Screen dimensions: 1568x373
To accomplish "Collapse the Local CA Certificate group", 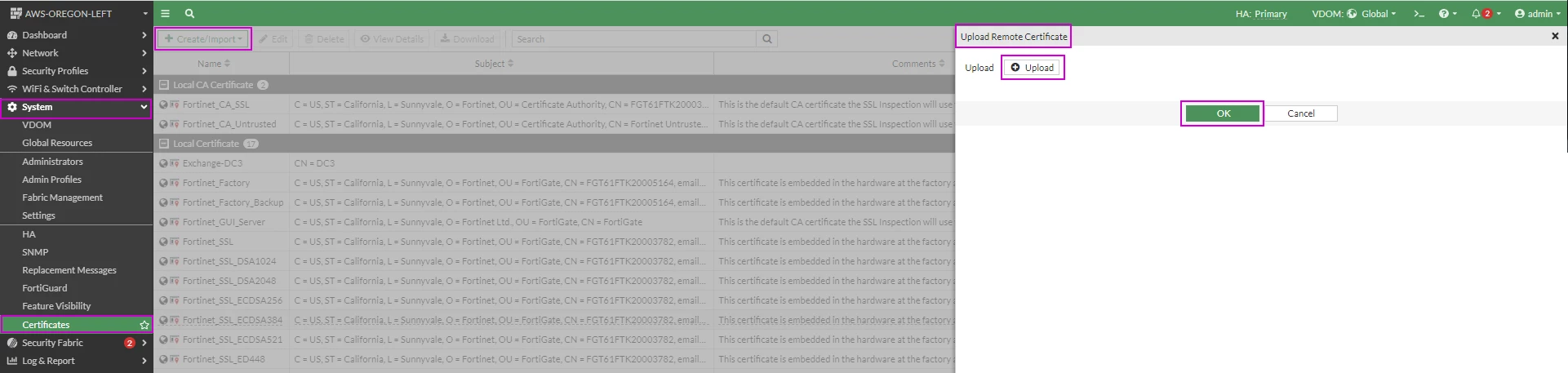I will pos(164,85).
